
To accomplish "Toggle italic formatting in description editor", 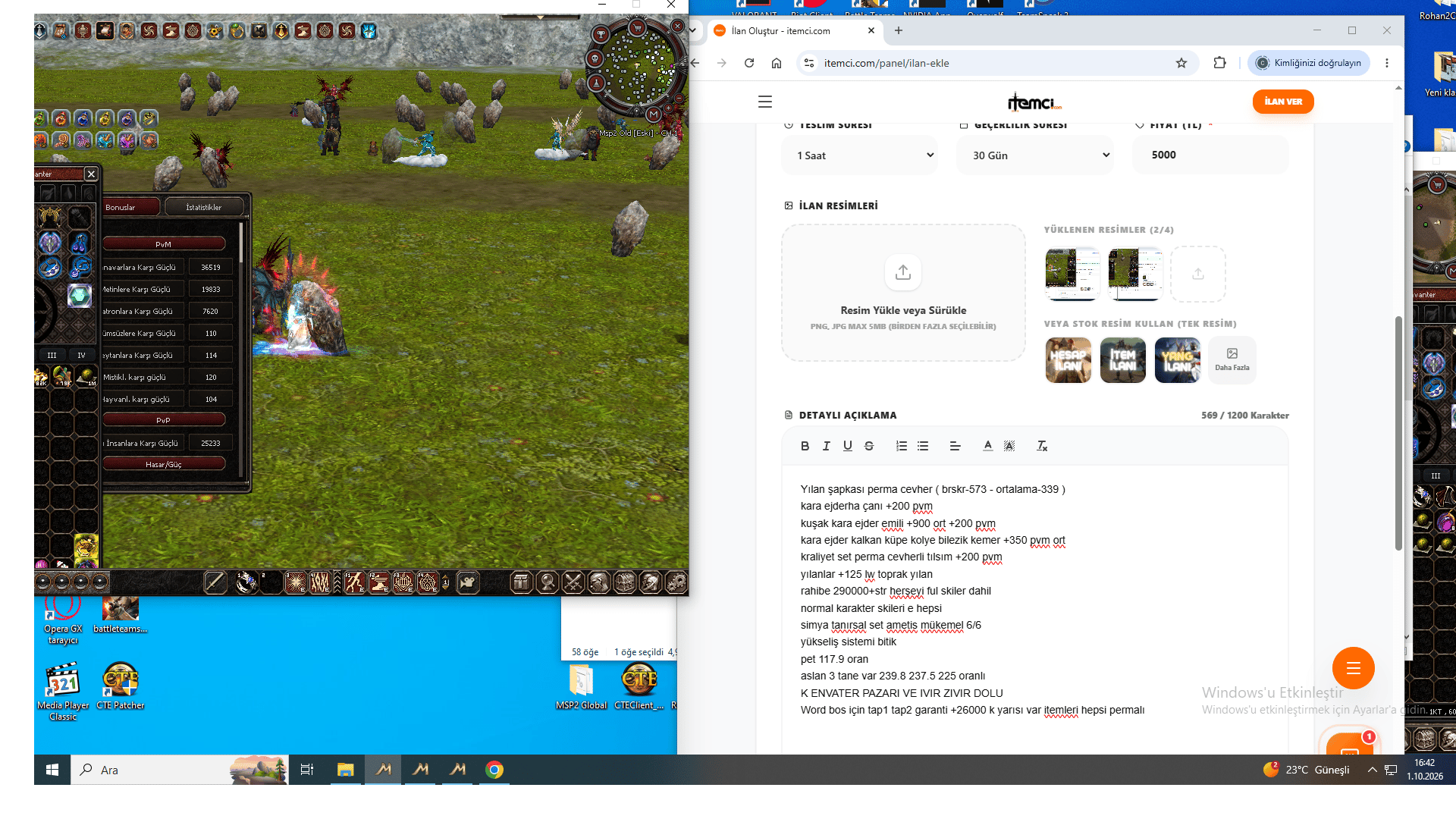I will [x=826, y=446].
